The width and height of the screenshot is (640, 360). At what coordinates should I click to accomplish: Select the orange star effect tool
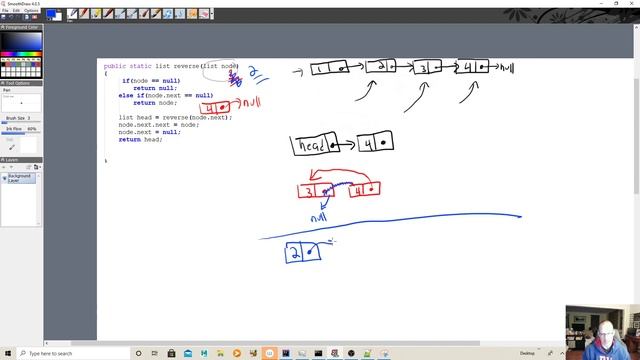pos(192,14)
